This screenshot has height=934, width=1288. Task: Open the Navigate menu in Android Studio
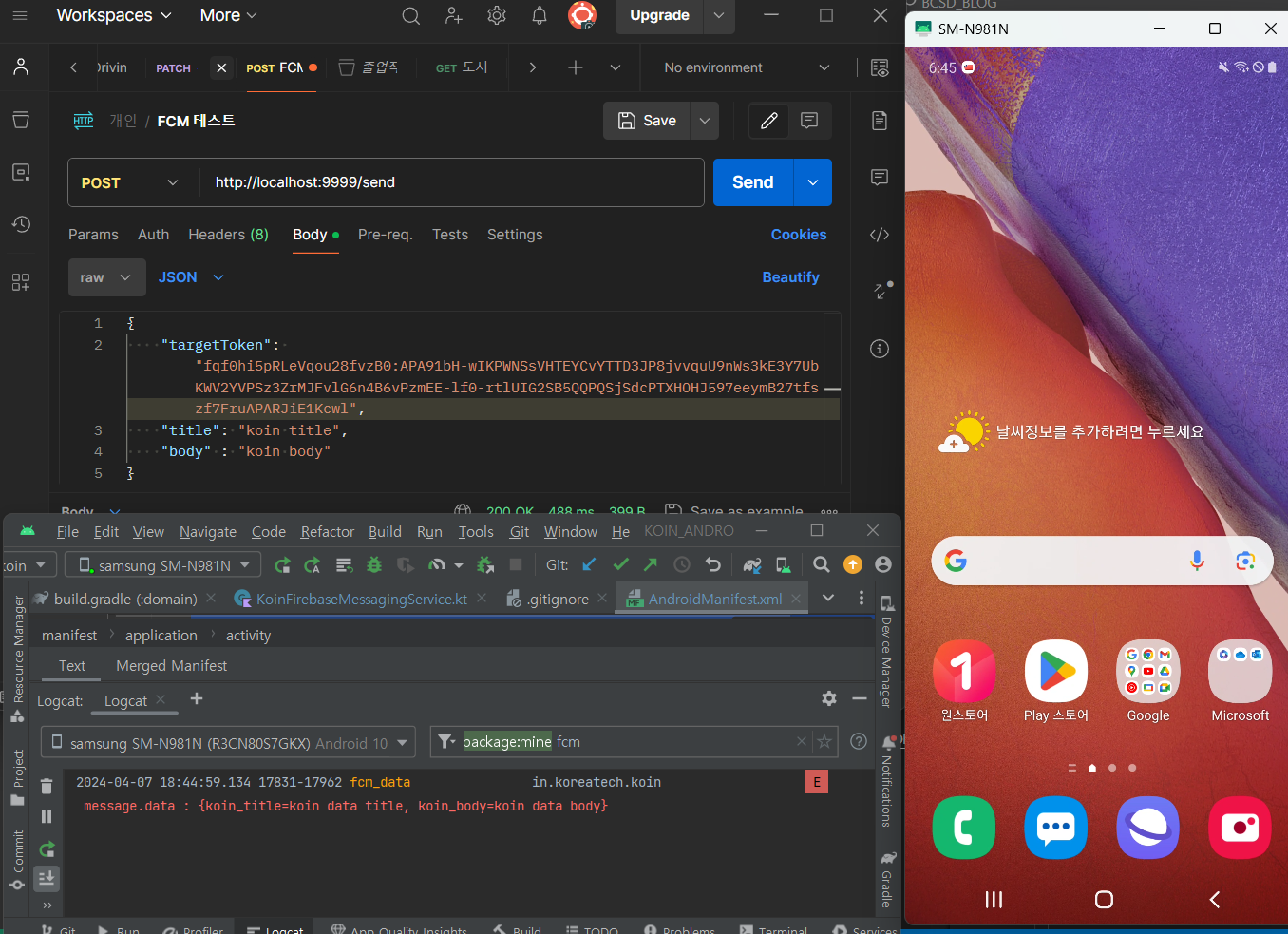208,531
